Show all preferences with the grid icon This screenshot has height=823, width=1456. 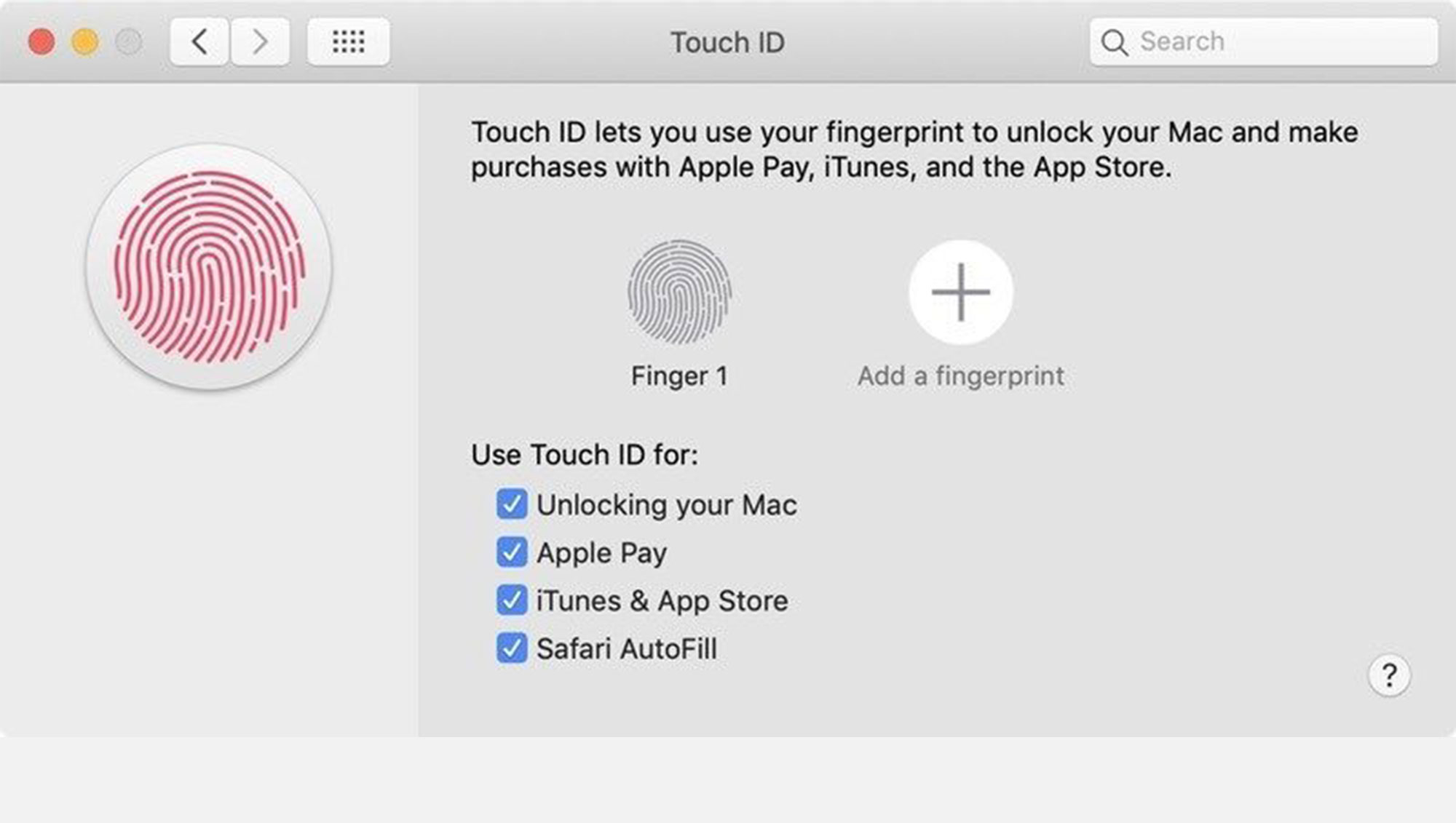point(348,42)
